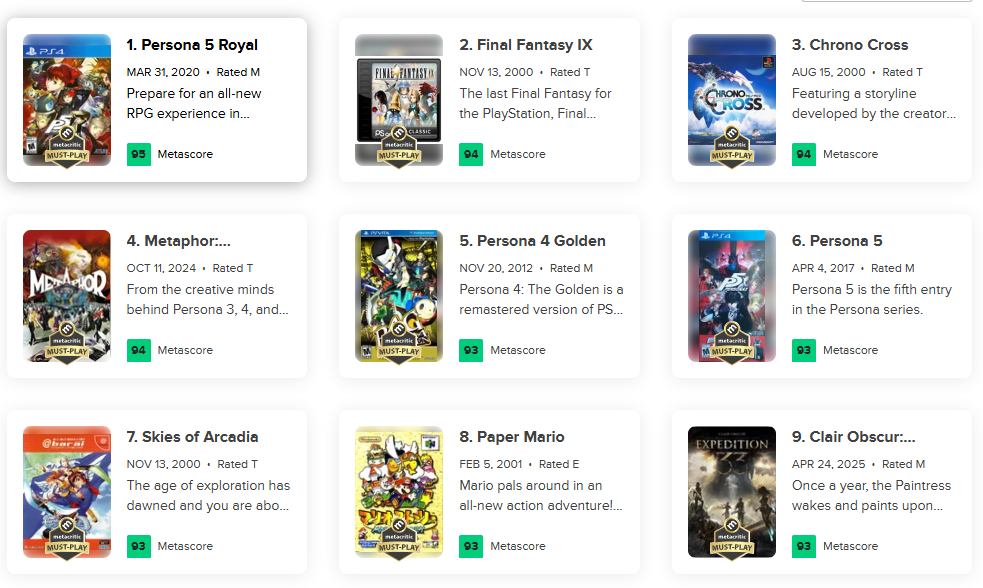Click the "9. Clair Obscur" title link
Image resolution: width=983 pixels, height=588 pixels.
pos(854,437)
